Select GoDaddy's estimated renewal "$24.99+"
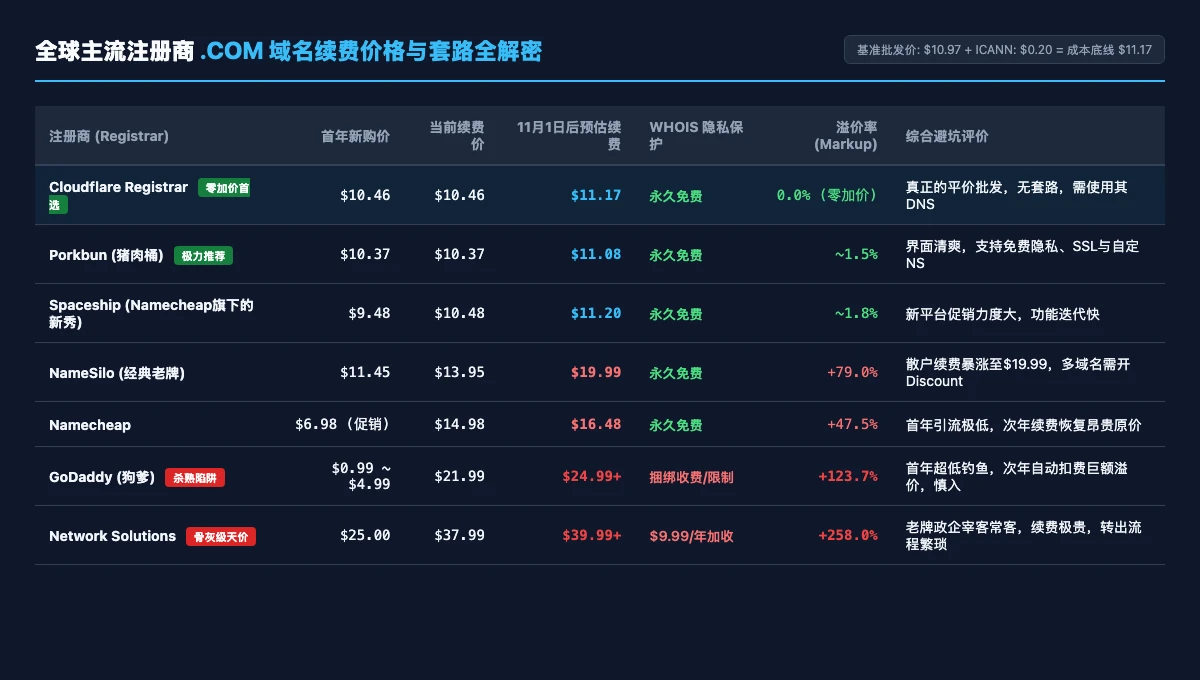The image size is (1200, 680). click(x=592, y=476)
